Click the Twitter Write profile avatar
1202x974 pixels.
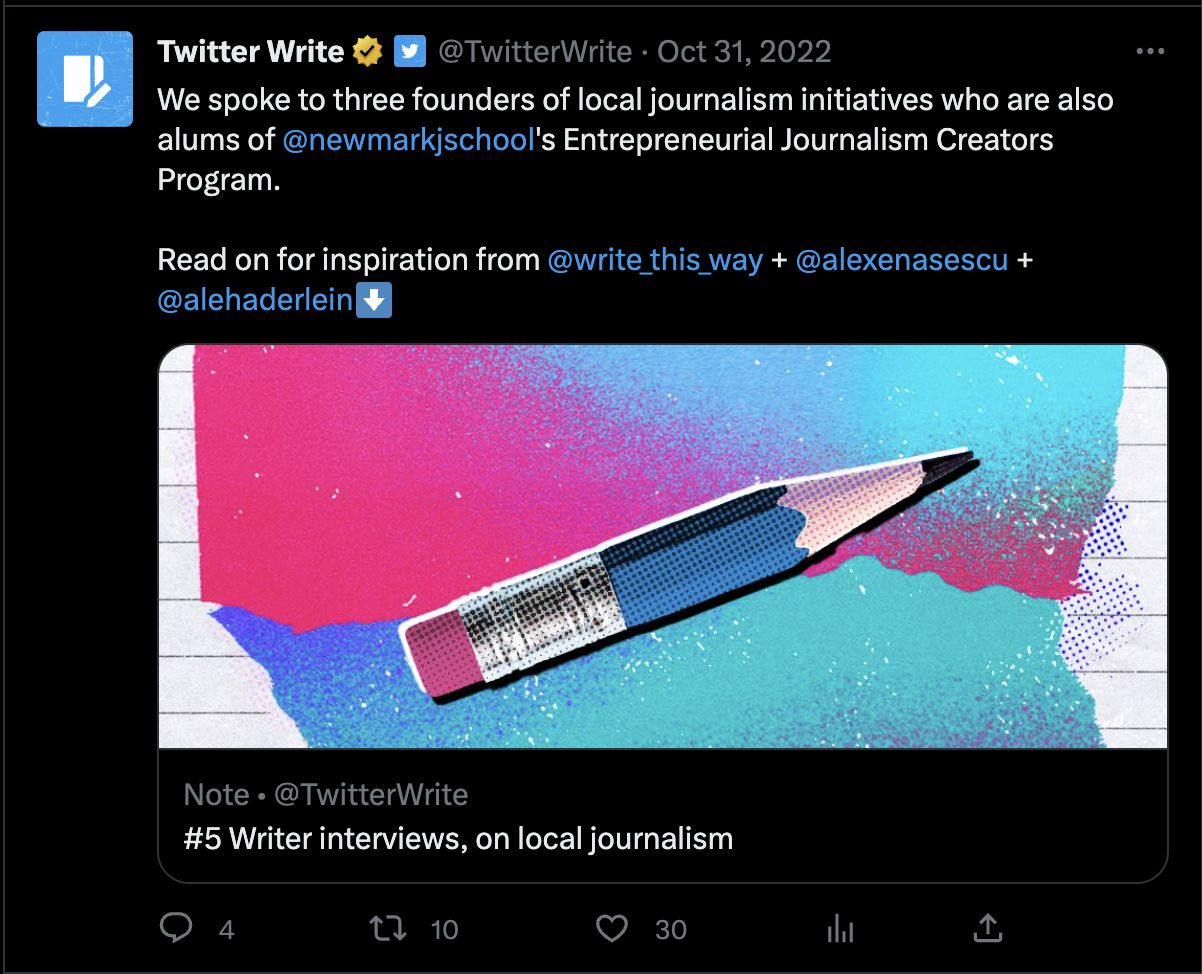click(85, 79)
